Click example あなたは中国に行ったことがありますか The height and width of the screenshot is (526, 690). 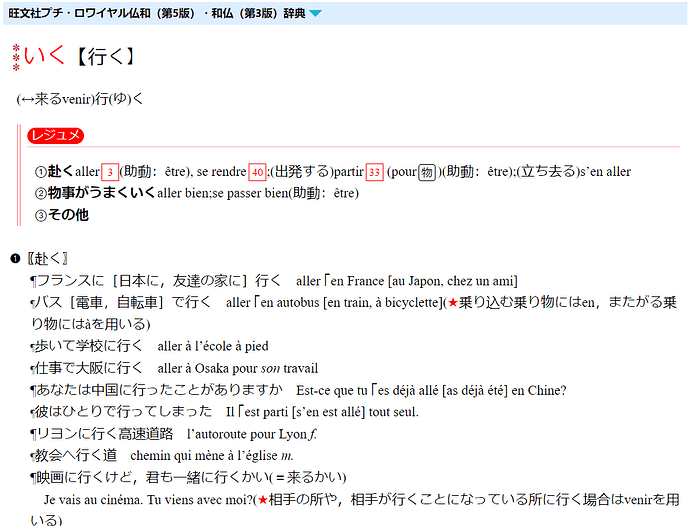(x=159, y=390)
